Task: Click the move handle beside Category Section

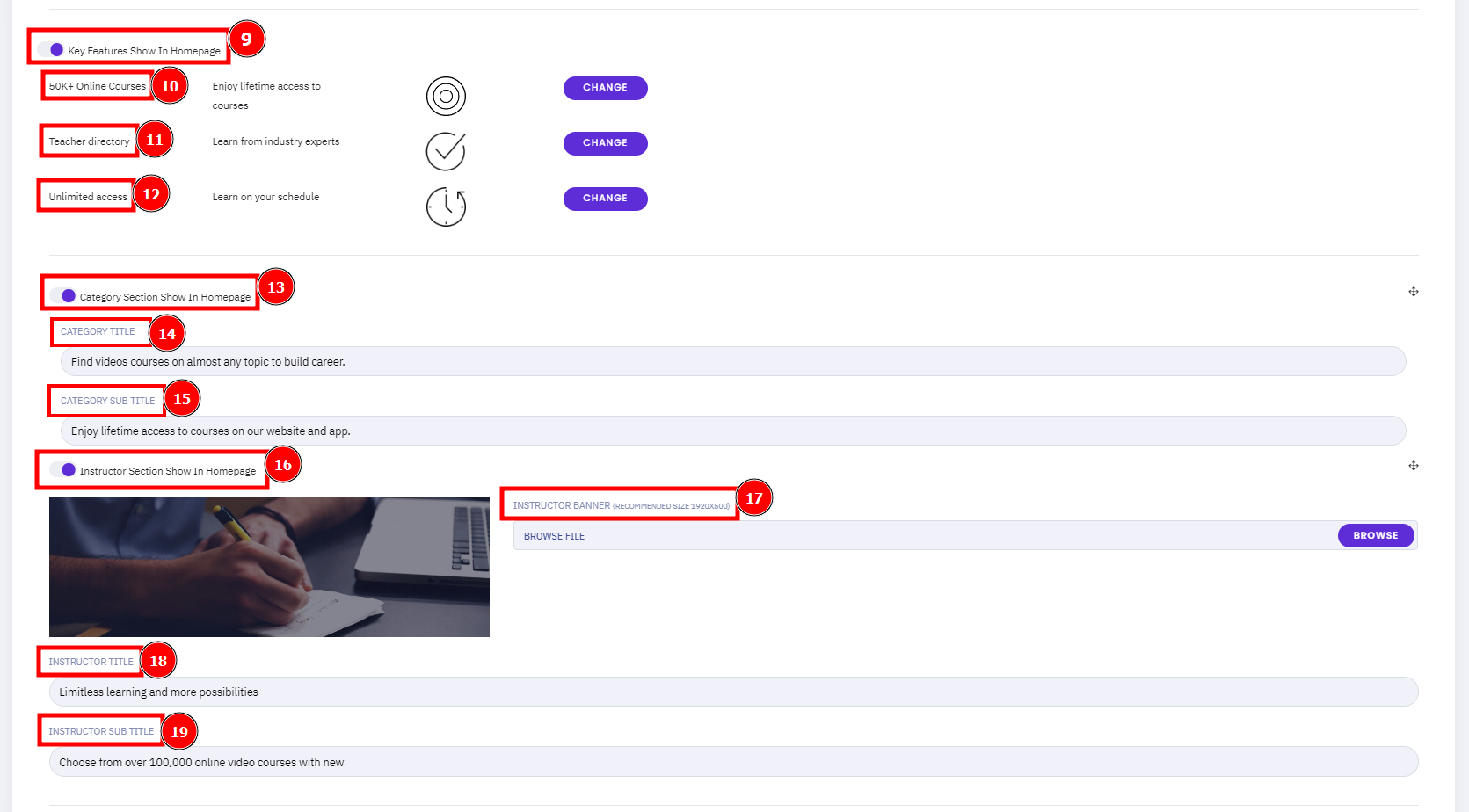Action: pos(1414,292)
